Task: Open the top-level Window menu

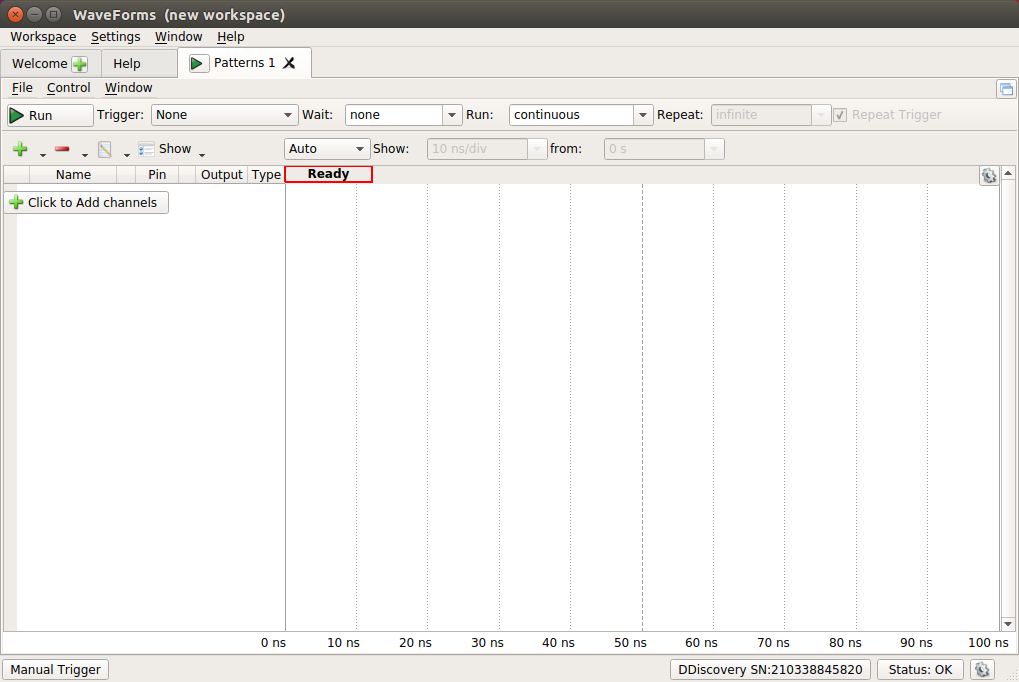Action: pos(179,36)
